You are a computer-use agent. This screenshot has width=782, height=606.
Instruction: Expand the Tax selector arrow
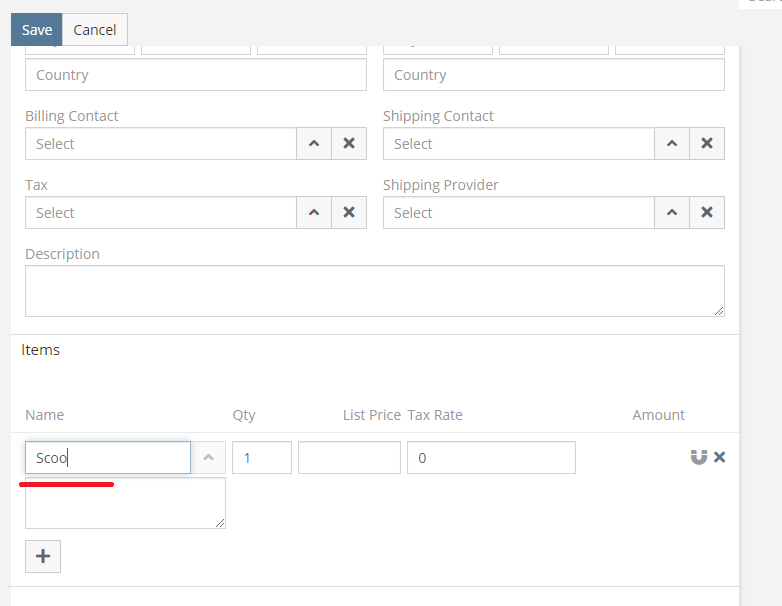[314, 212]
